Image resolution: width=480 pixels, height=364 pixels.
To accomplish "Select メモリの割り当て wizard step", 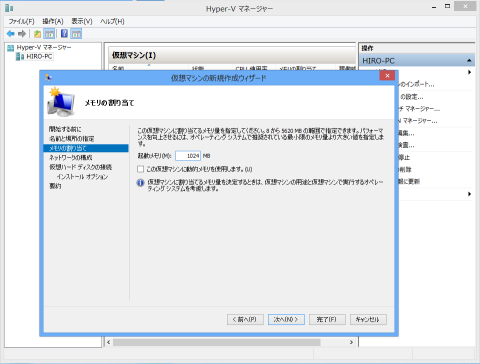I will [x=86, y=148].
